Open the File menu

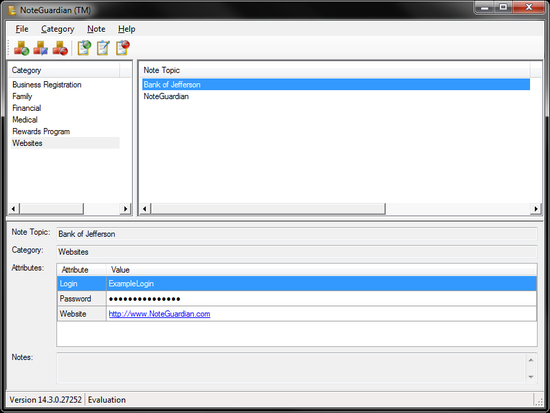coord(22,29)
